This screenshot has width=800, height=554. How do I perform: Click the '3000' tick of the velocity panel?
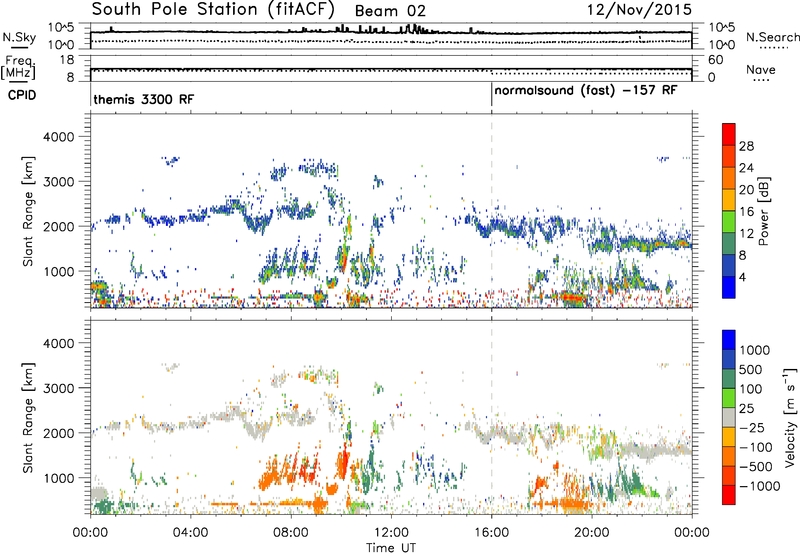pyautogui.click(x=58, y=388)
